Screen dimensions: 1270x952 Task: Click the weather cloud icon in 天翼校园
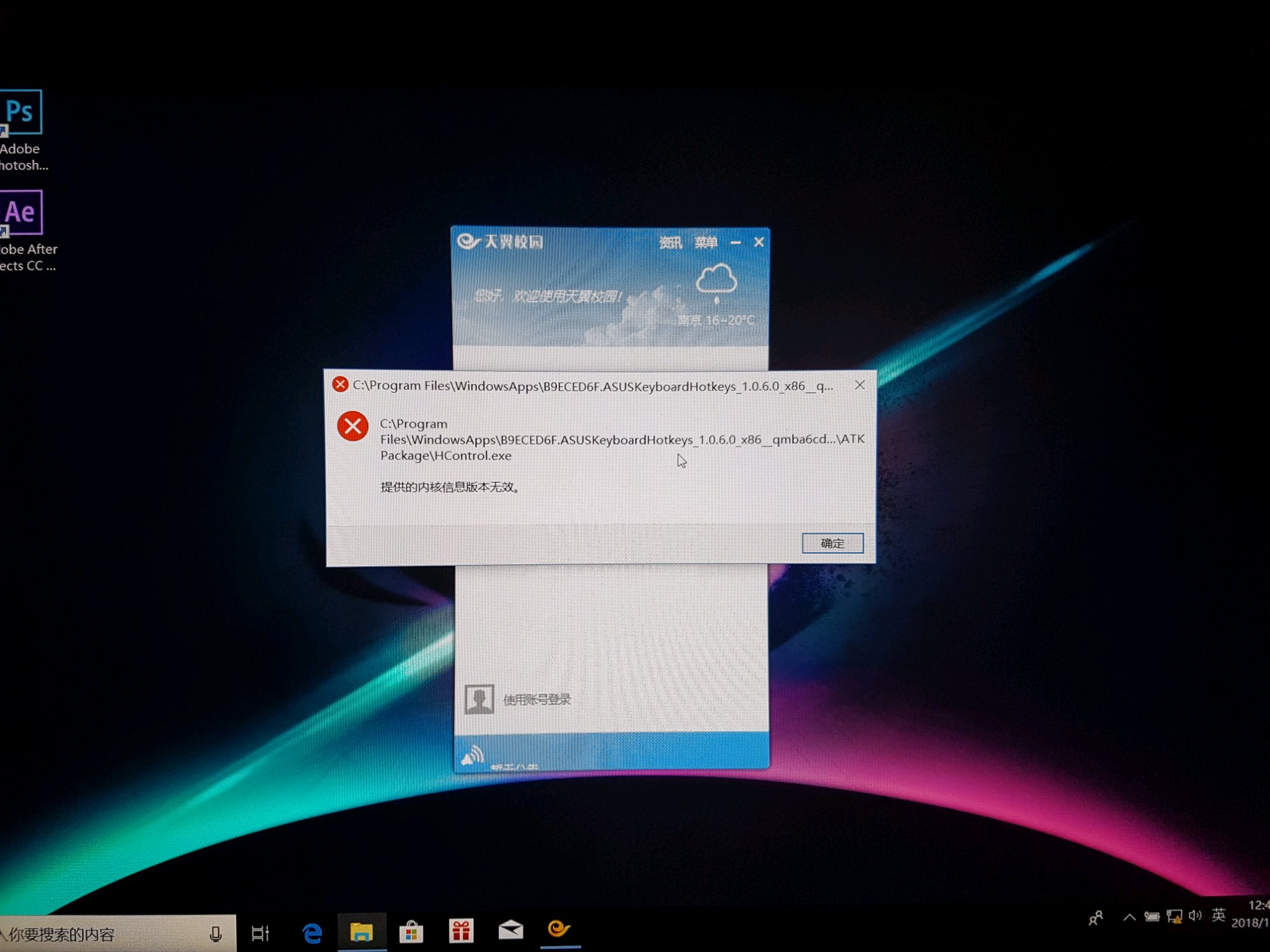tap(716, 282)
